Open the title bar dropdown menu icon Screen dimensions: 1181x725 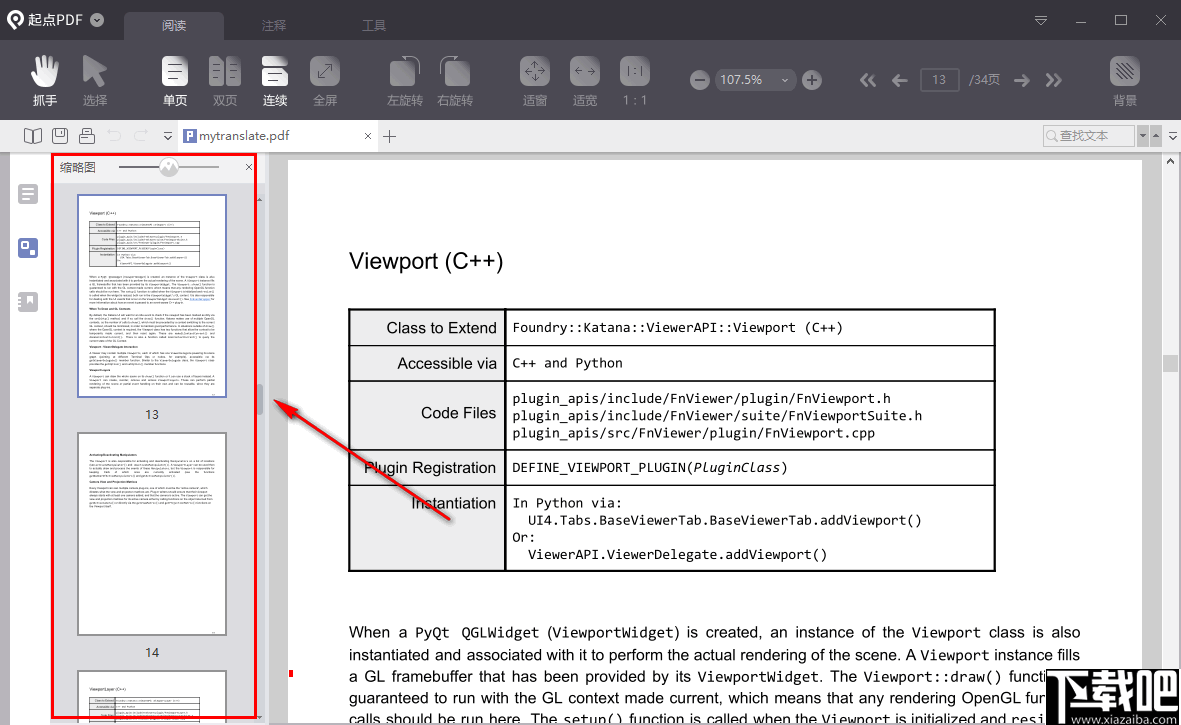pos(1041,20)
